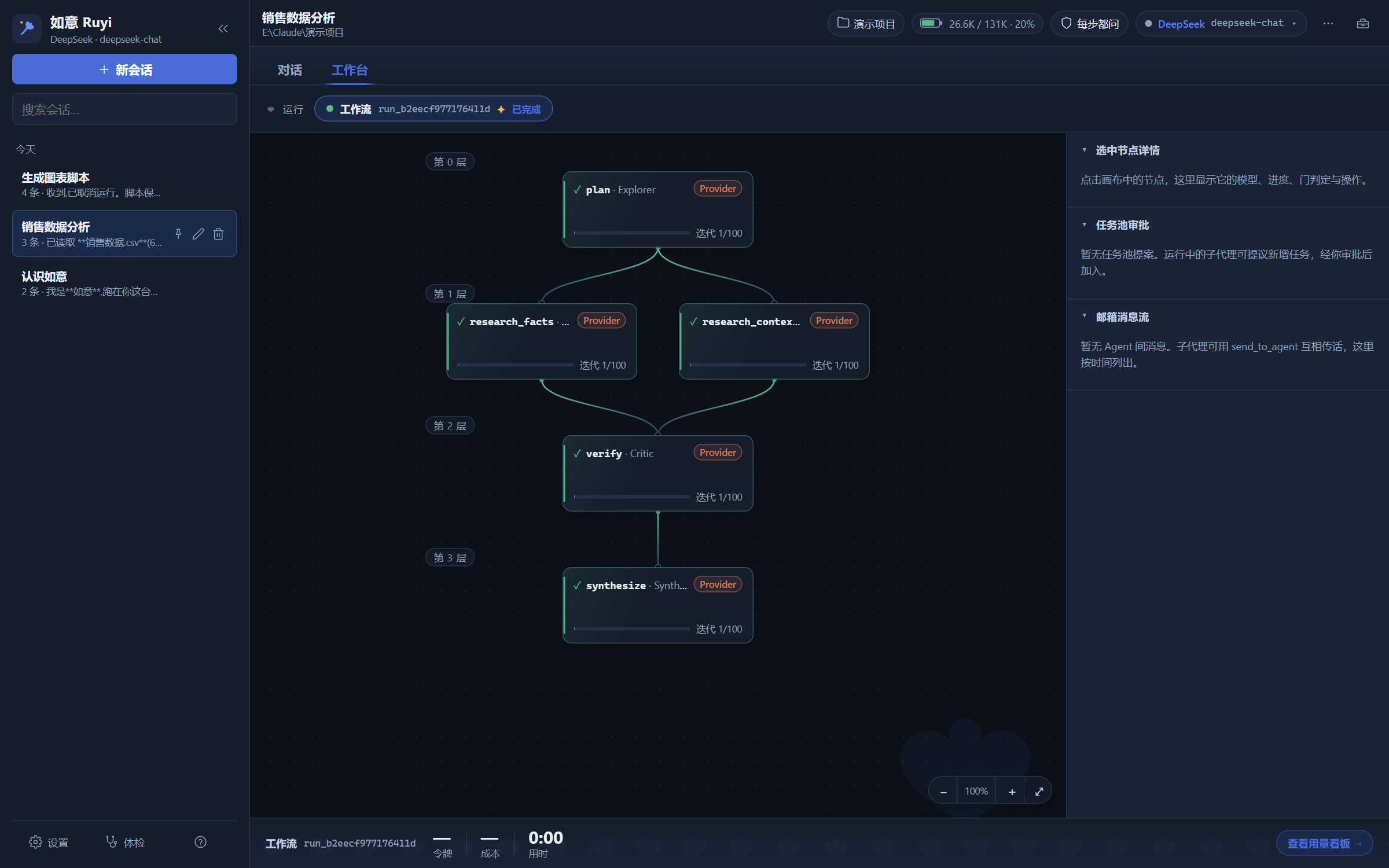Viewport: 1389px width, 868px height.
Task: Zoom in the workflow canvas
Action: coord(1012,791)
